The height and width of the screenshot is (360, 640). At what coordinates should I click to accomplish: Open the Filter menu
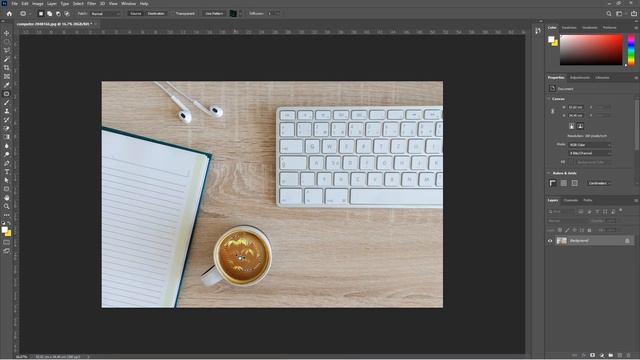pyautogui.click(x=91, y=4)
